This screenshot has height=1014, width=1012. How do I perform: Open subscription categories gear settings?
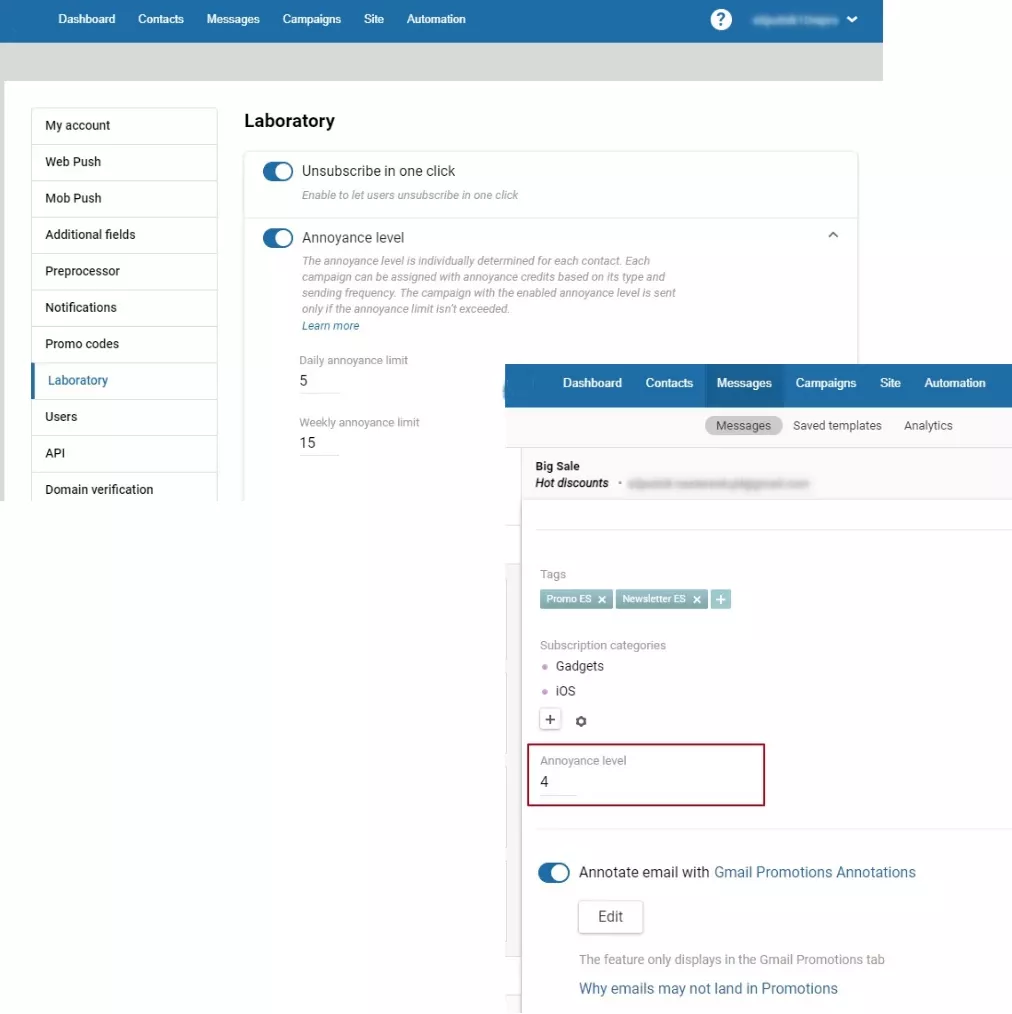[581, 721]
